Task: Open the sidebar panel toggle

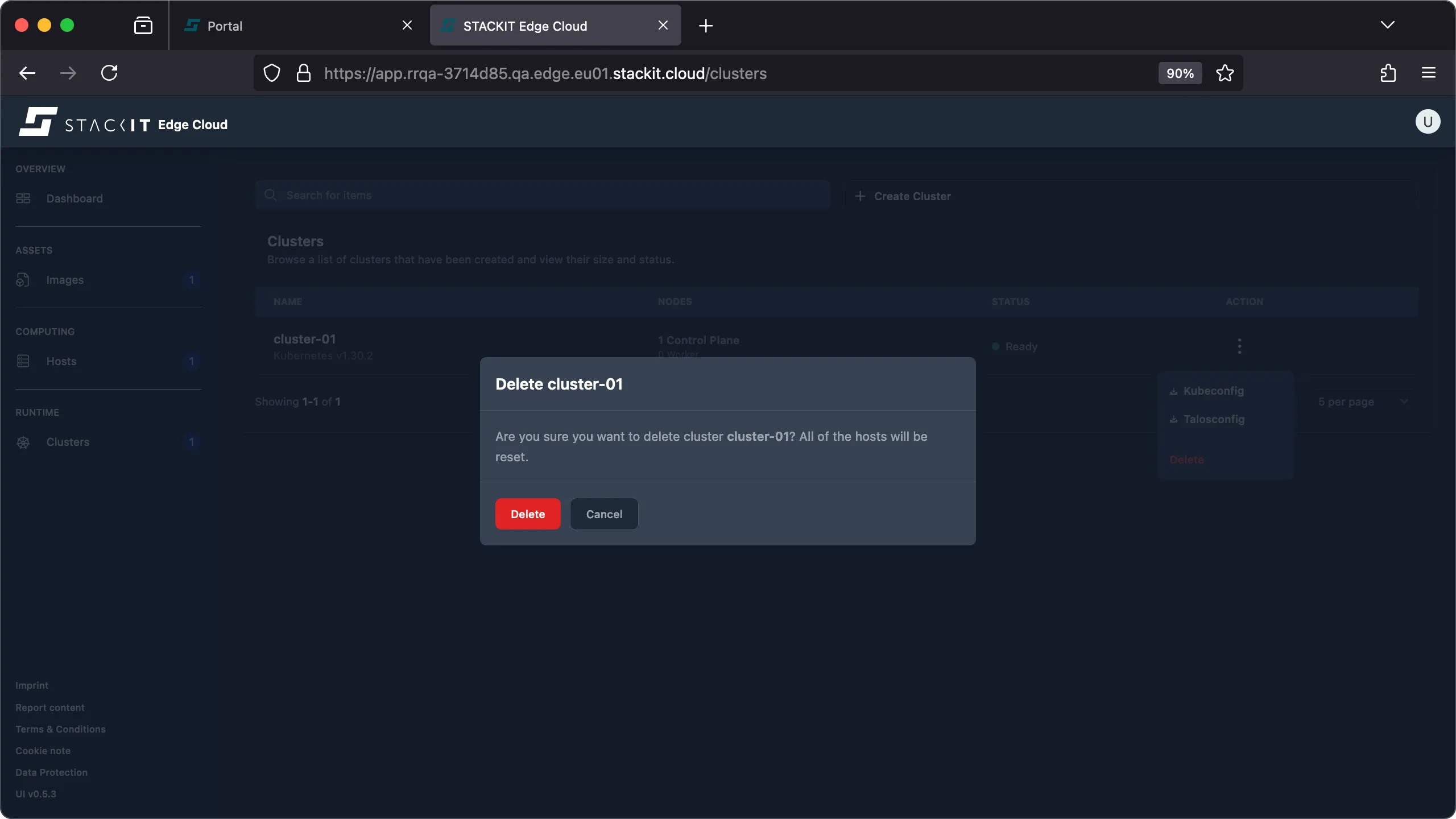Action: tap(143, 25)
